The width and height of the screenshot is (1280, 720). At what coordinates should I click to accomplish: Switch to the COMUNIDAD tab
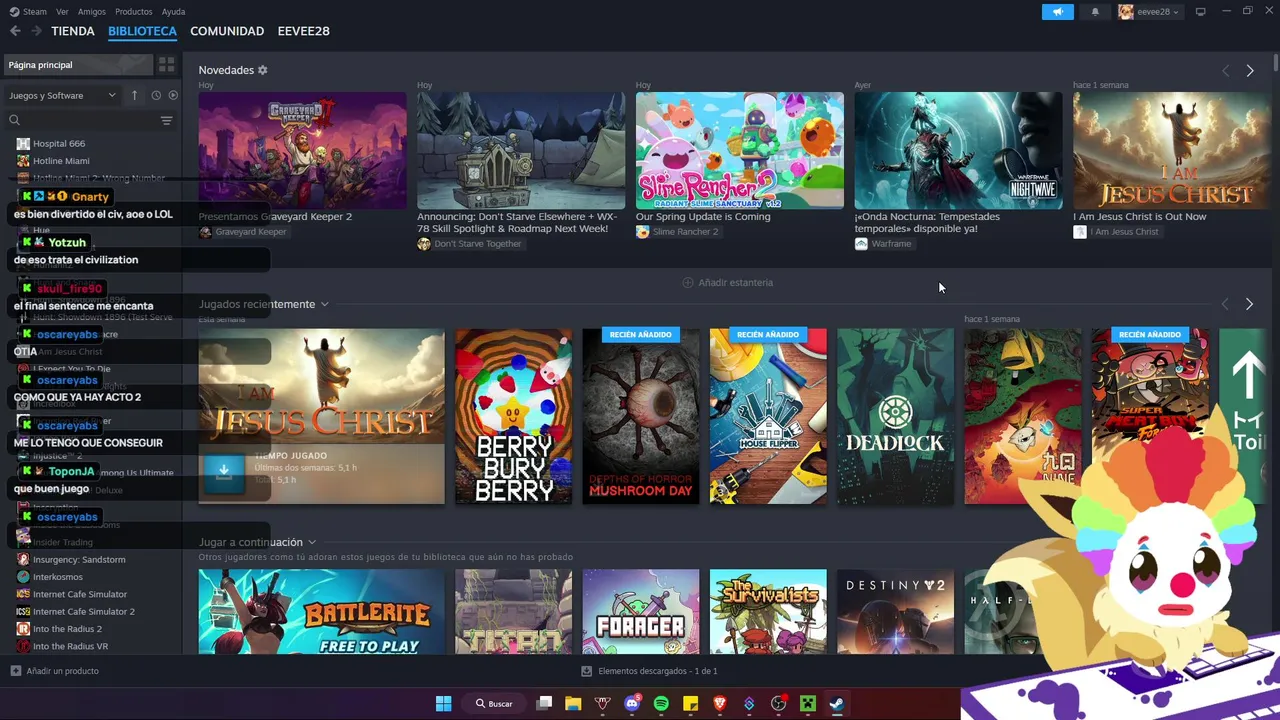coord(227,31)
